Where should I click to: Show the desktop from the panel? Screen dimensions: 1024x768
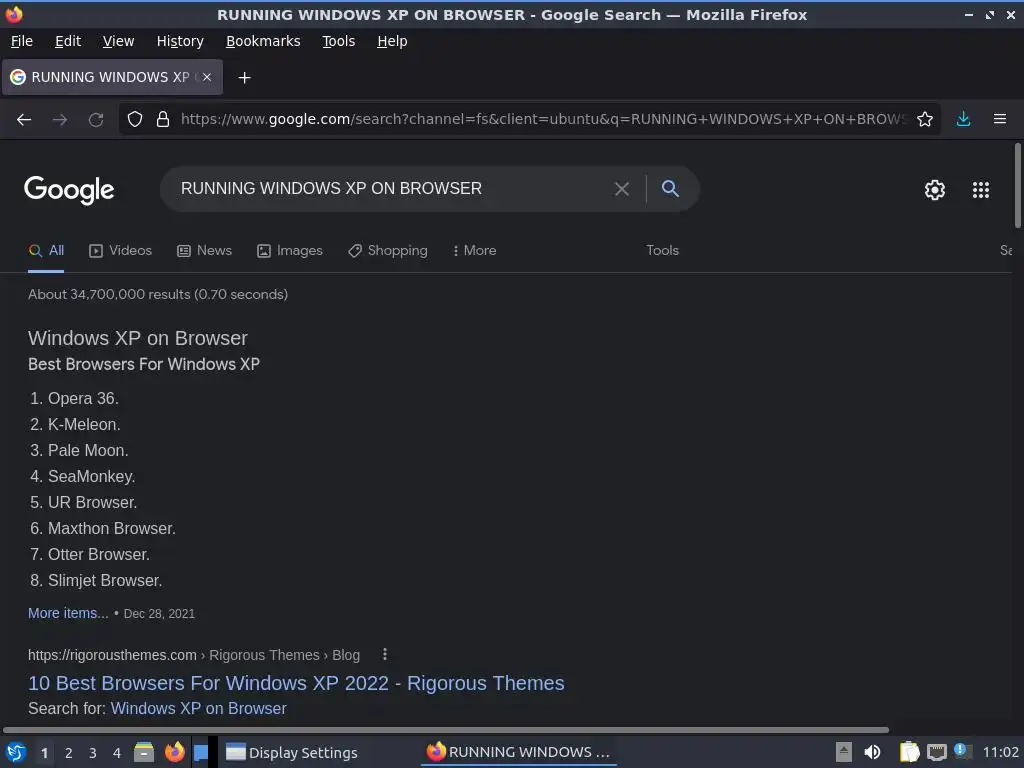(x=201, y=752)
